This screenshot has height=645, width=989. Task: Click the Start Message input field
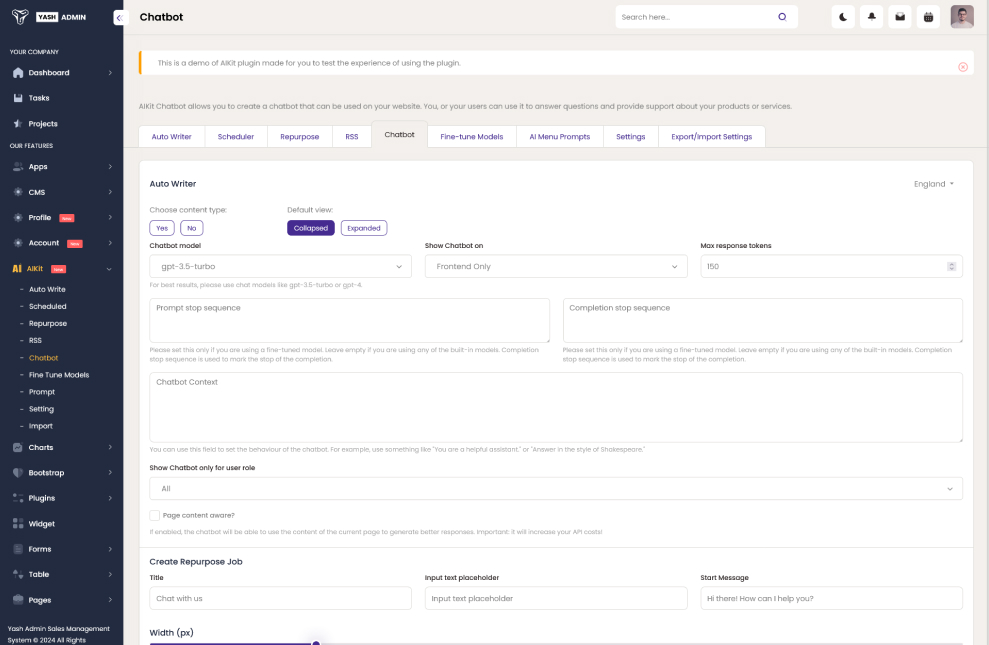coord(831,598)
